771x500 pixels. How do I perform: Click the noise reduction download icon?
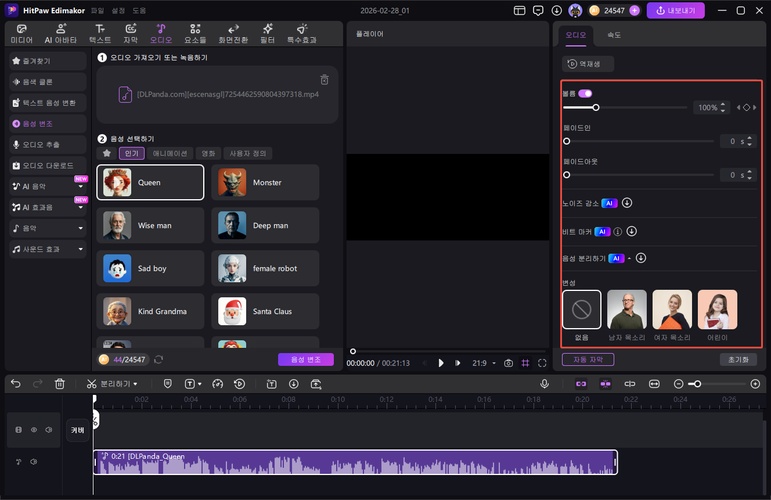point(627,202)
